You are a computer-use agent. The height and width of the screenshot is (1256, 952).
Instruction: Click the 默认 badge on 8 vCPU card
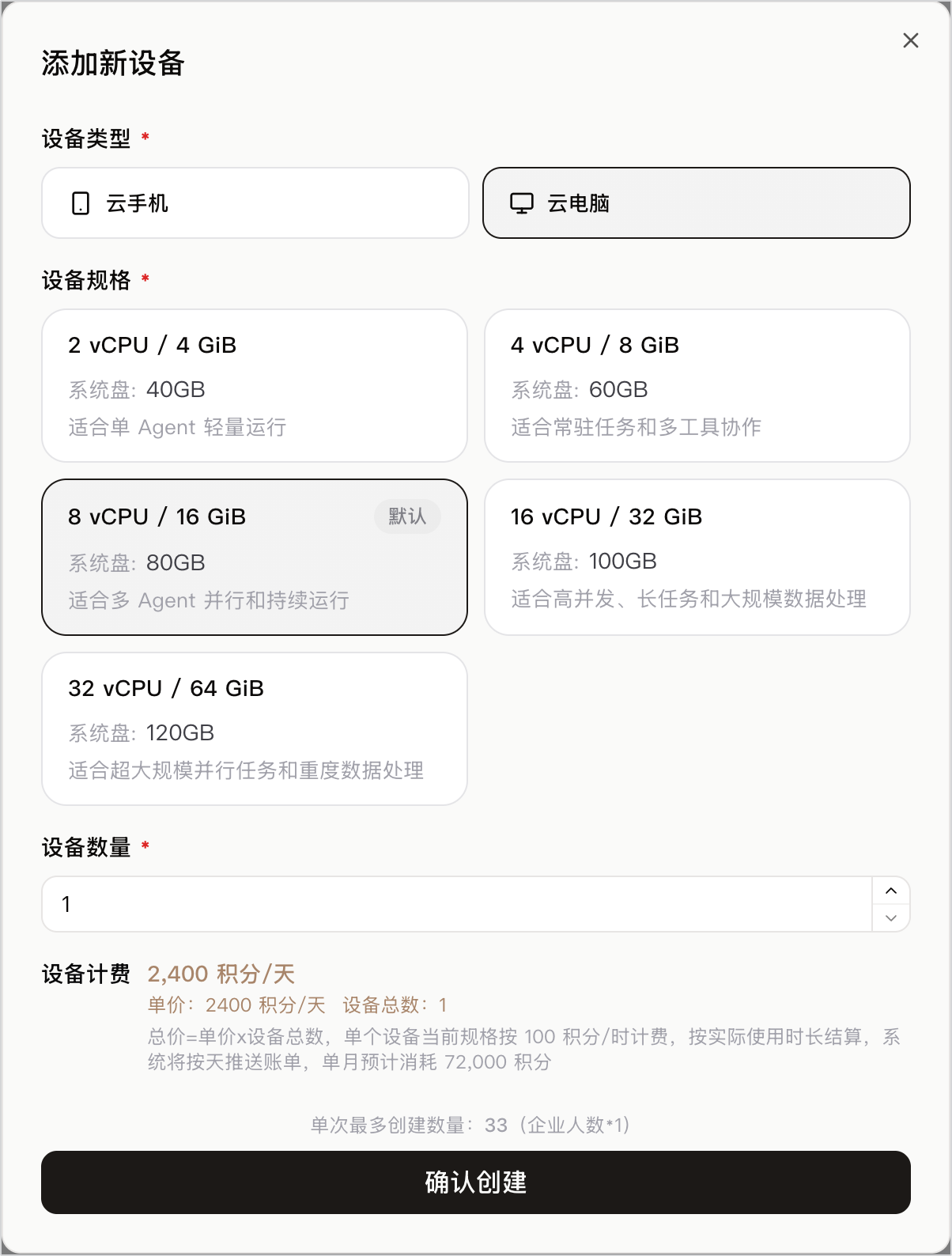pos(407,516)
